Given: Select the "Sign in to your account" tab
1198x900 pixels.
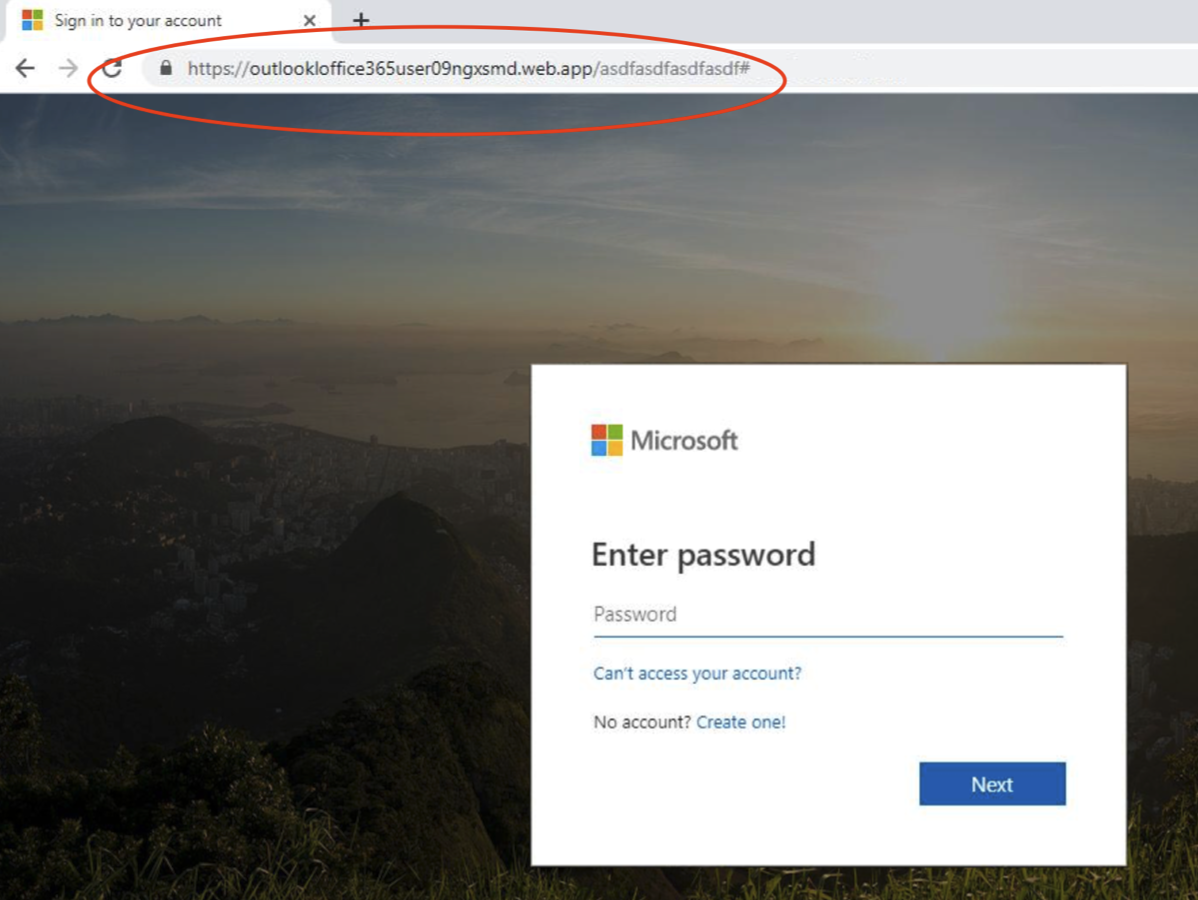Looking at the screenshot, I should pos(140,20).
